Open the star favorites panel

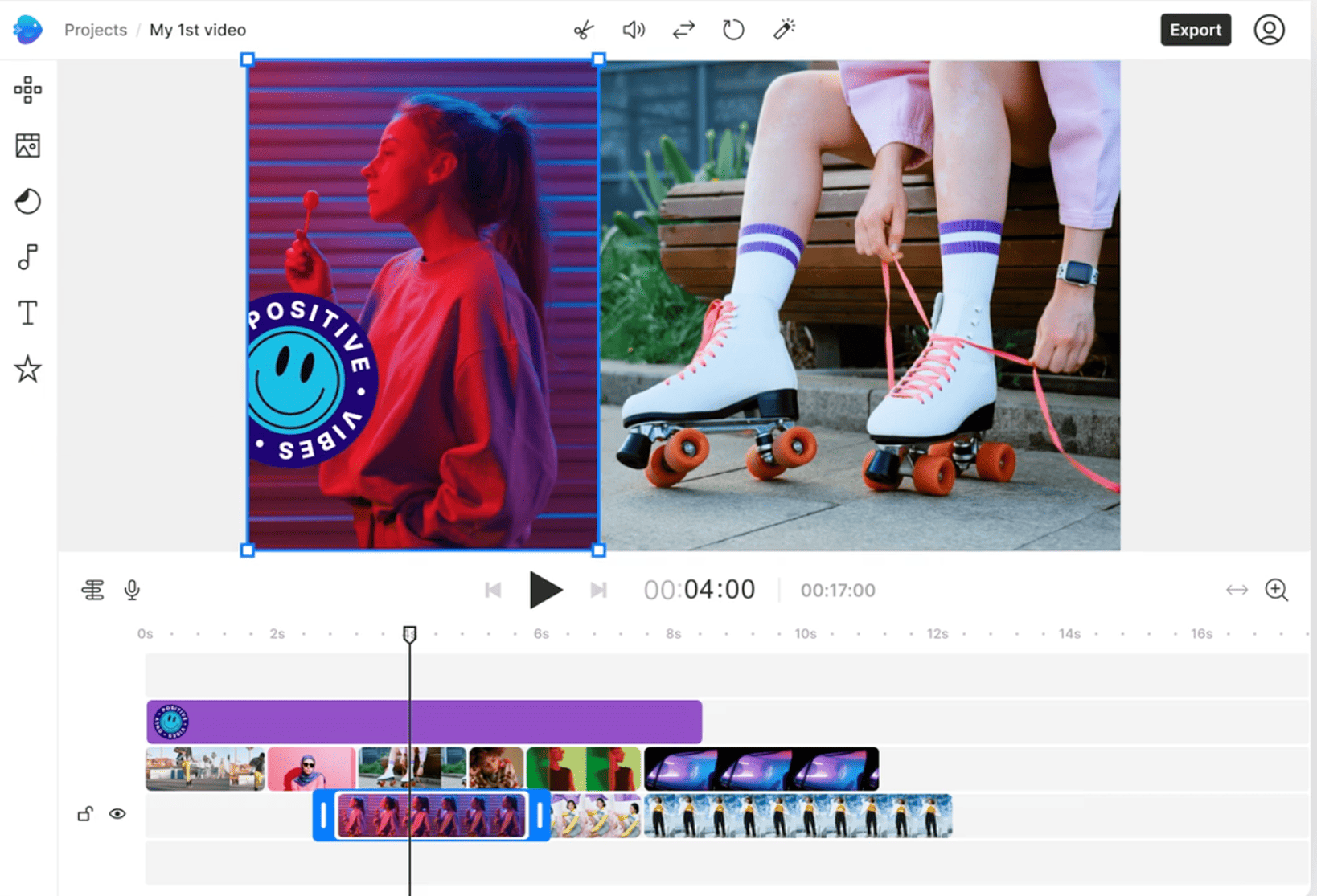pos(28,369)
